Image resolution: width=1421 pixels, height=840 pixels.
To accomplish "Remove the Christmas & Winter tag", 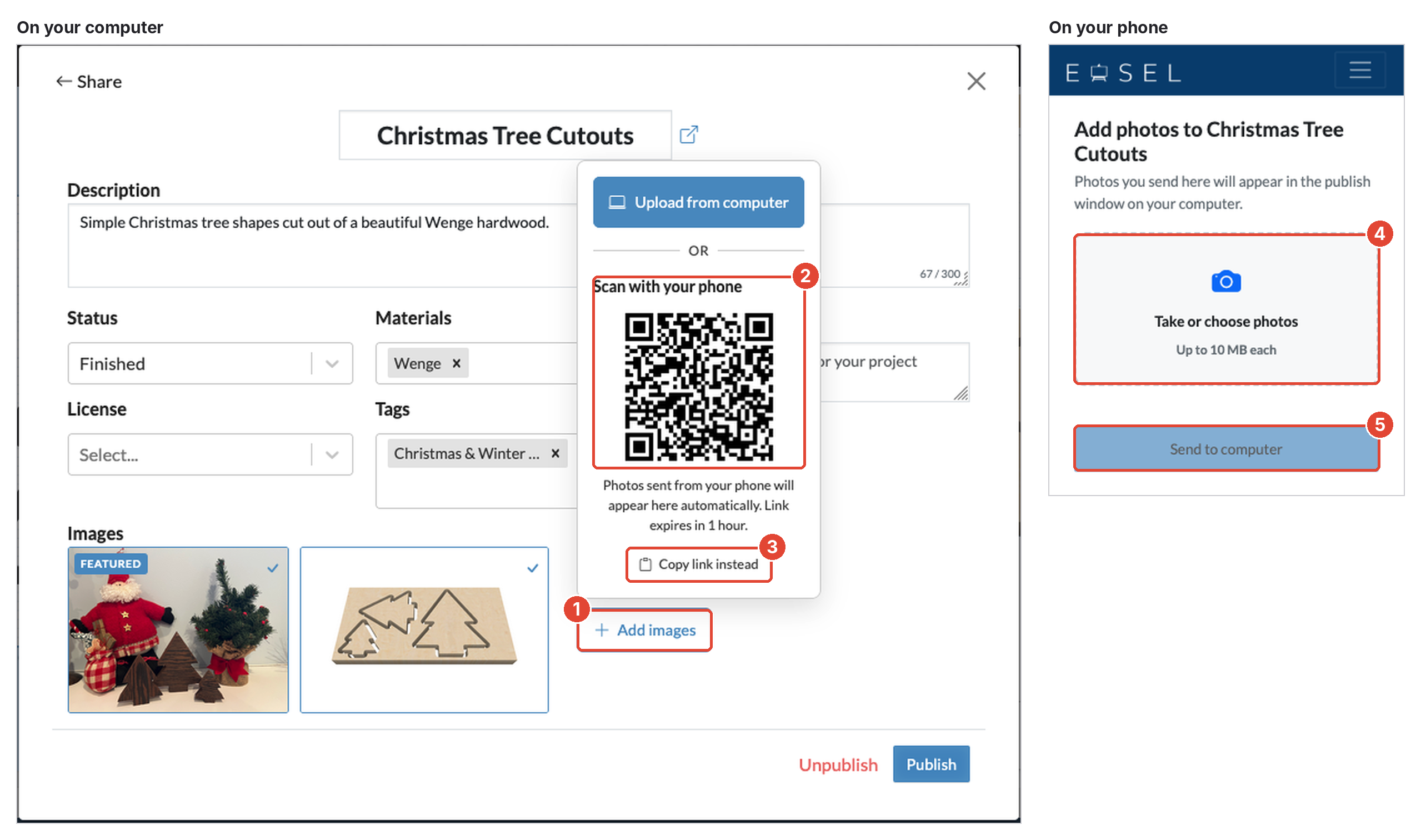I will [555, 453].
